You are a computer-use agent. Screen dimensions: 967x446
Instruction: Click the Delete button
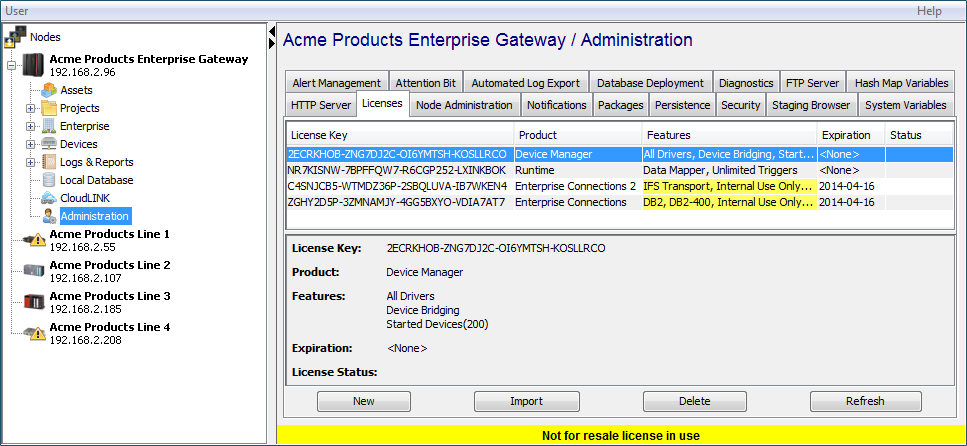coord(695,401)
